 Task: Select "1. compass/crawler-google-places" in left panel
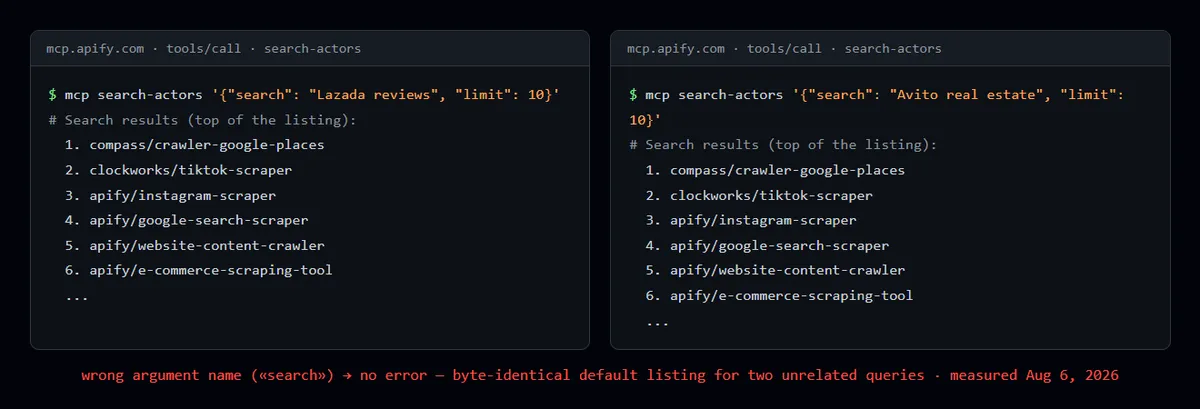click(x=194, y=145)
